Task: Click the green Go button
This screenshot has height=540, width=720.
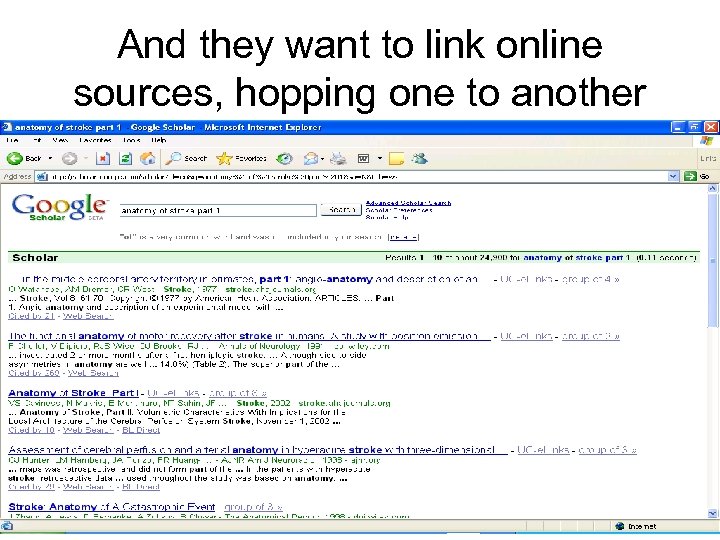Action: (697, 176)
